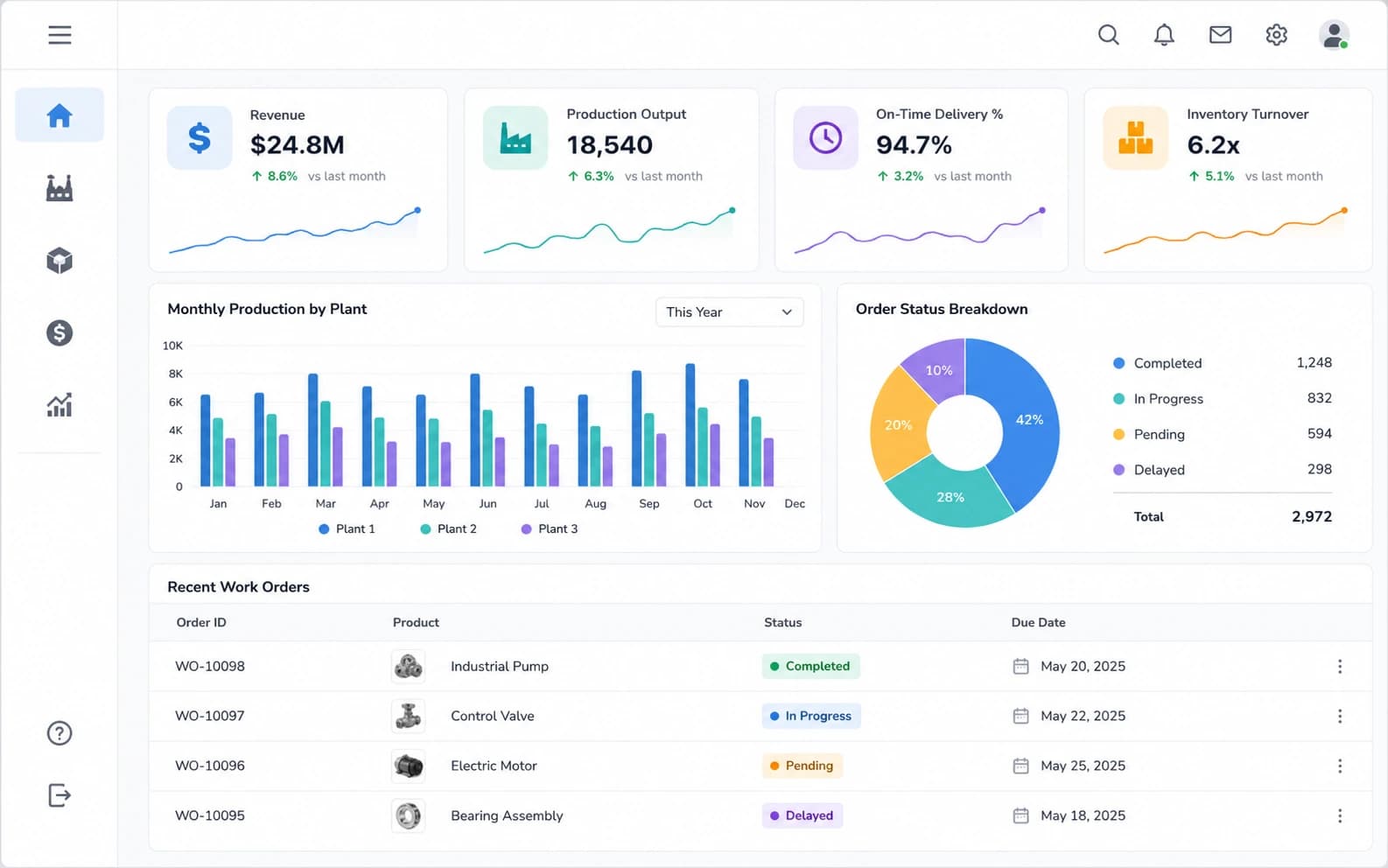Click the Inventory Turnover sparkline chart
Screen dimensions: 1388x868
point(1225,232)
